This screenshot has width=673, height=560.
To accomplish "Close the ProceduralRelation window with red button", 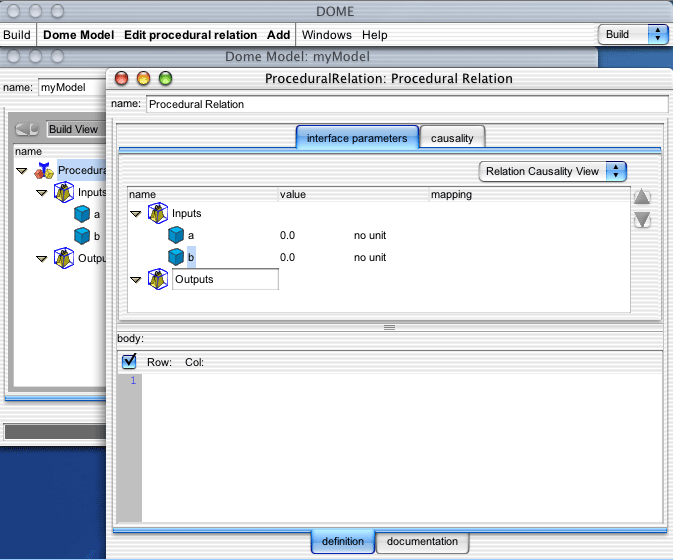I will pos(122,79).
